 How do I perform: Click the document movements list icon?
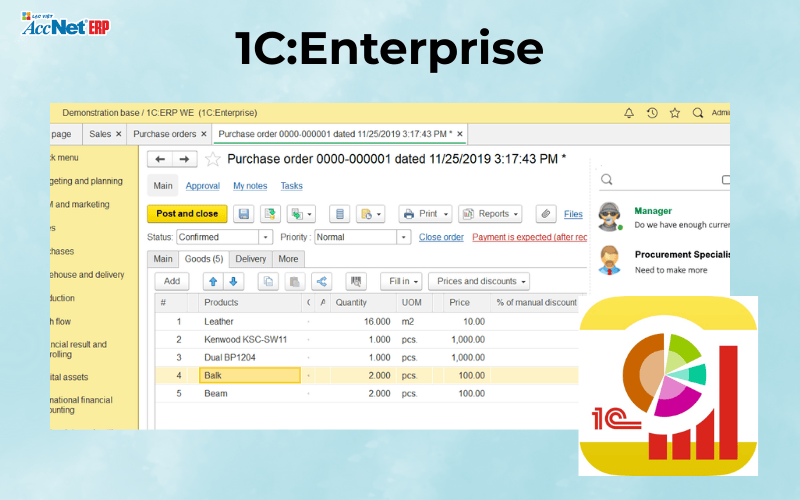point(339,214)
